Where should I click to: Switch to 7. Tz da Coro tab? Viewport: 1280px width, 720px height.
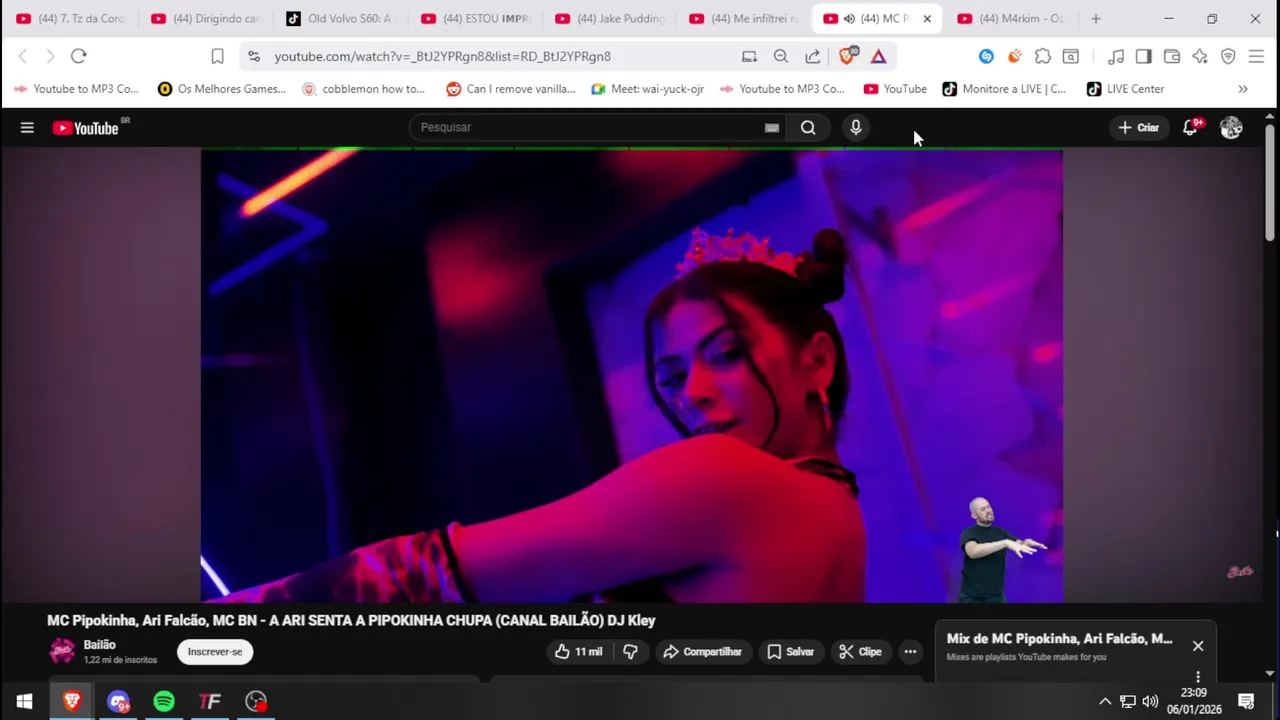tap(70, 18)
